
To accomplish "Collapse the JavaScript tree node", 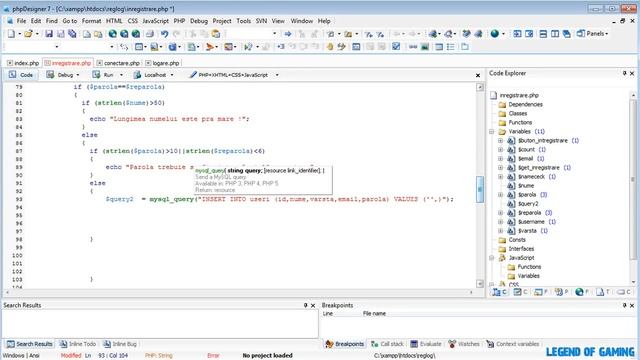I will pos(491,258).
